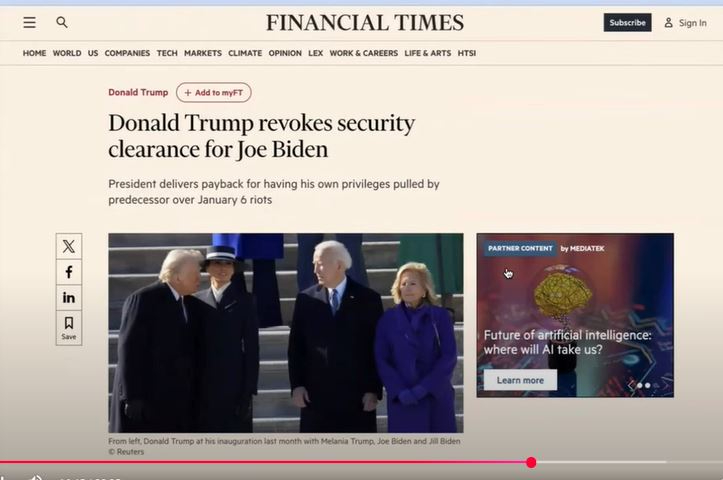Click the Trump and Biden inauguration photo
723x480 pixels.
[x=285, y=333]
